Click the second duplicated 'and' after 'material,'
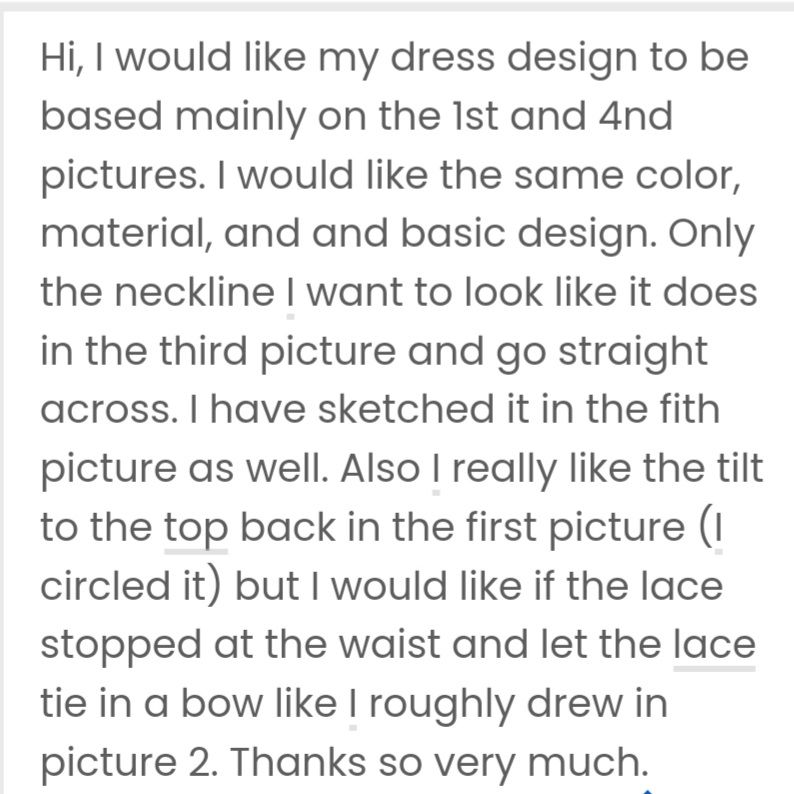The width and height of the screenshot is (794, 794). pyautogui.click(x=350, y=233)
